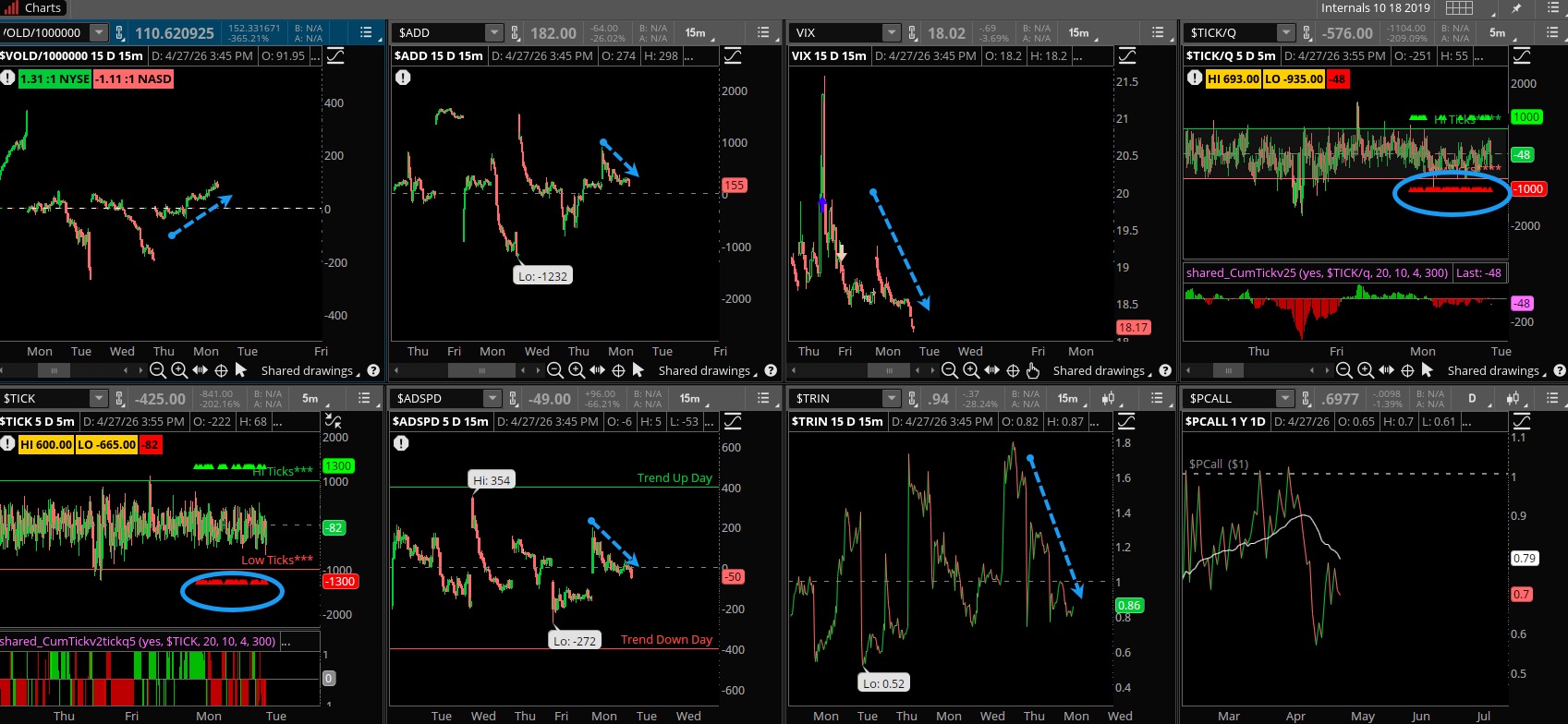Expand the VIX symbol dropdown arrow

(891, 33)
